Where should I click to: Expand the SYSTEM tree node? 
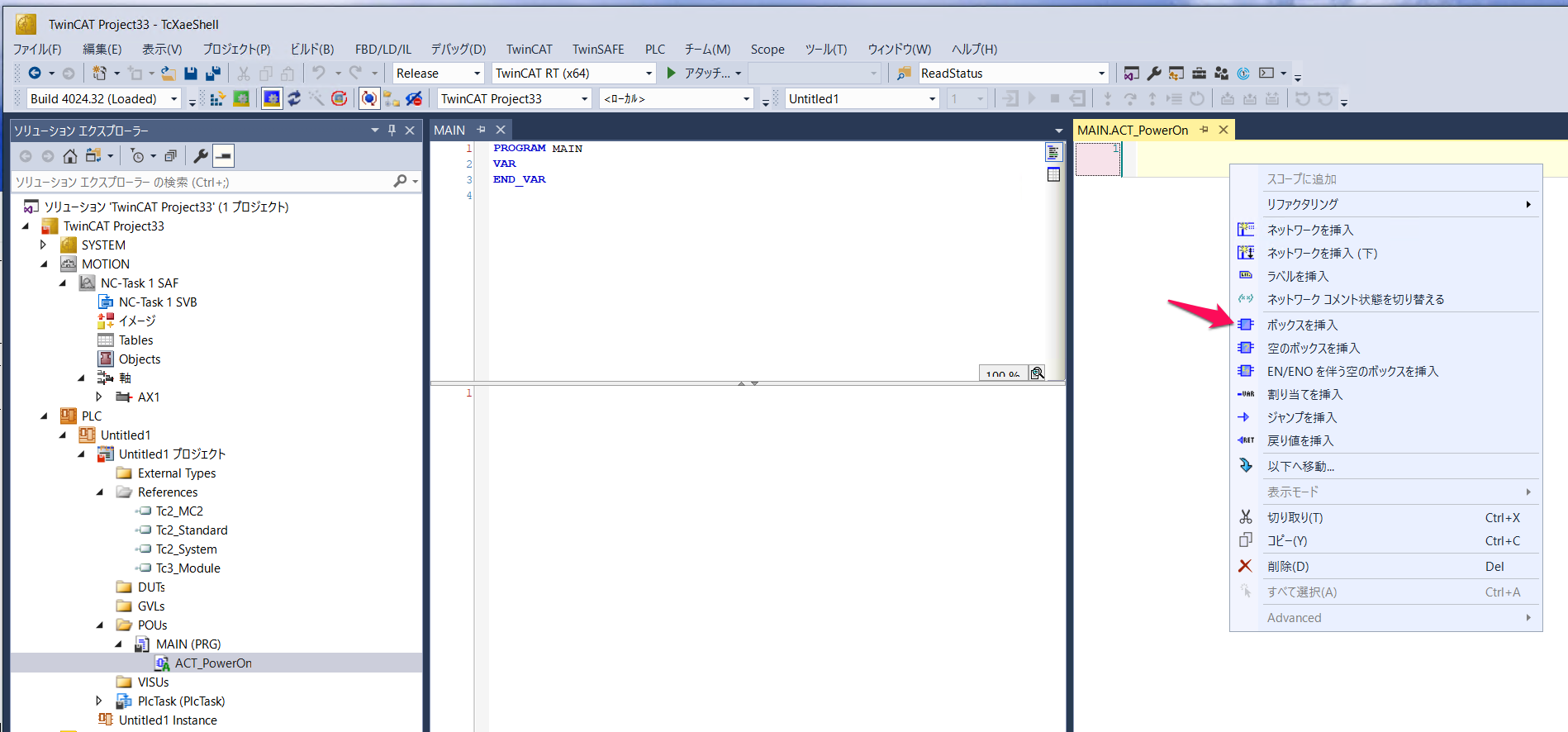tap(44, 245)
